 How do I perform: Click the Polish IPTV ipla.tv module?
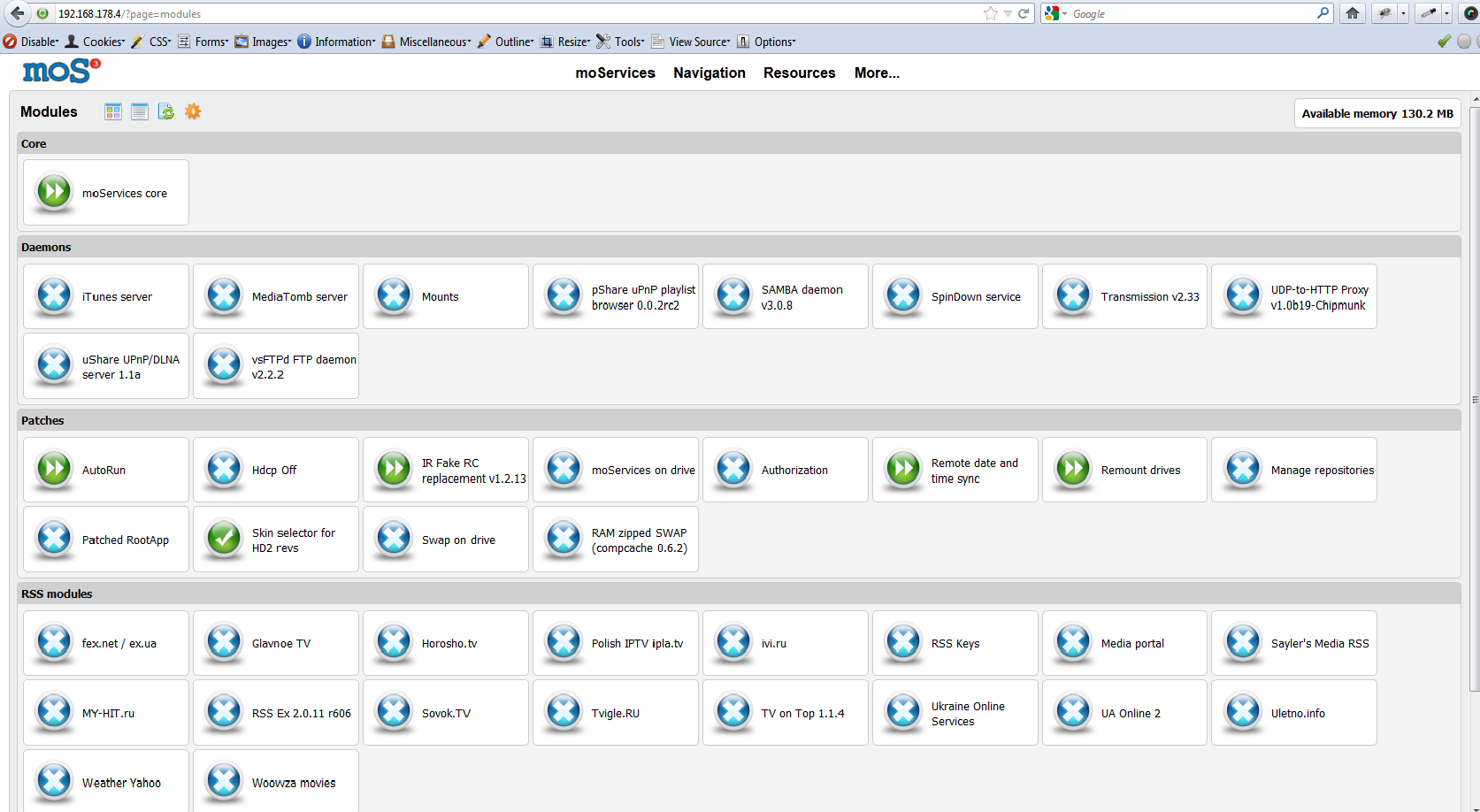[616, 643]
